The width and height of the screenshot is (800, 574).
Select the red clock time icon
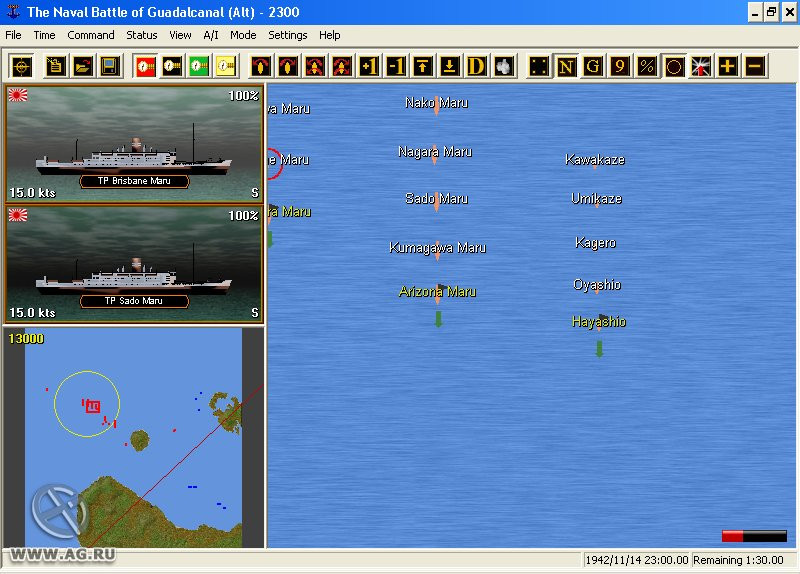point(145,66)
